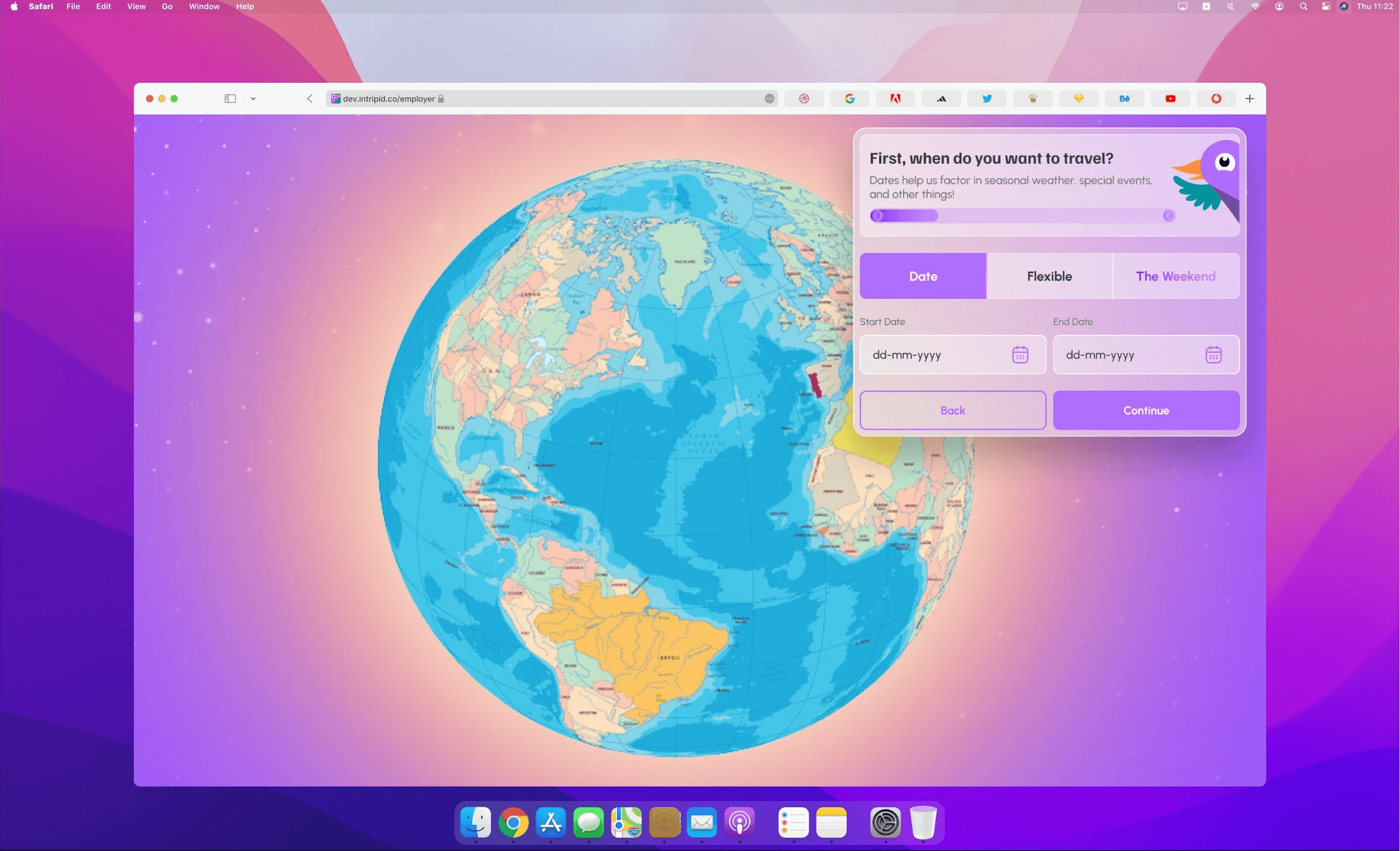Toggle the Safari sidebar button
This screenshot has width=1400, height=851.
click(230, 99)
